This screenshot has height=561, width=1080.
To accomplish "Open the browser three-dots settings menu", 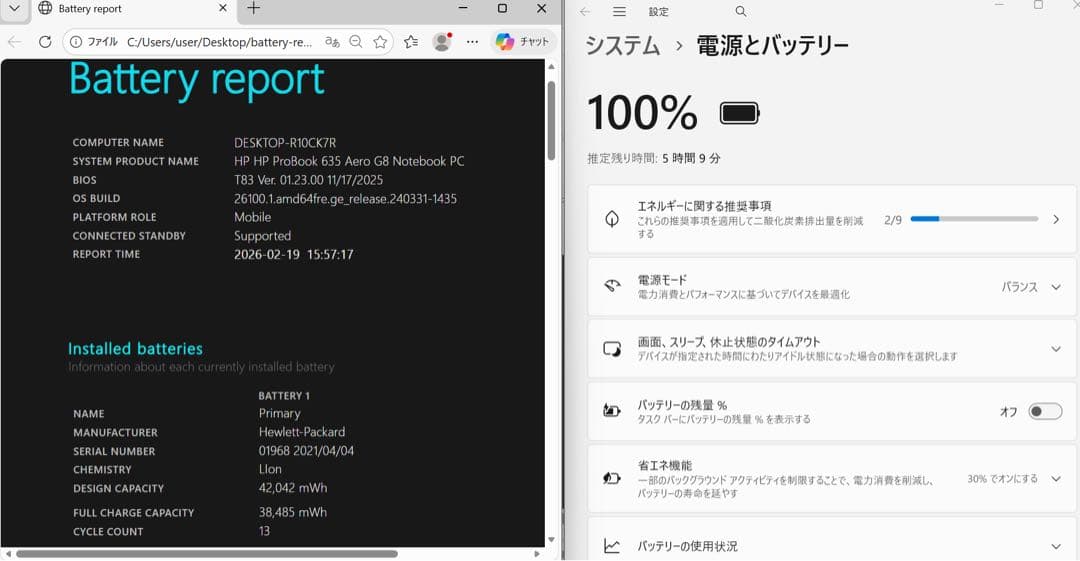I will pos(472,42).
